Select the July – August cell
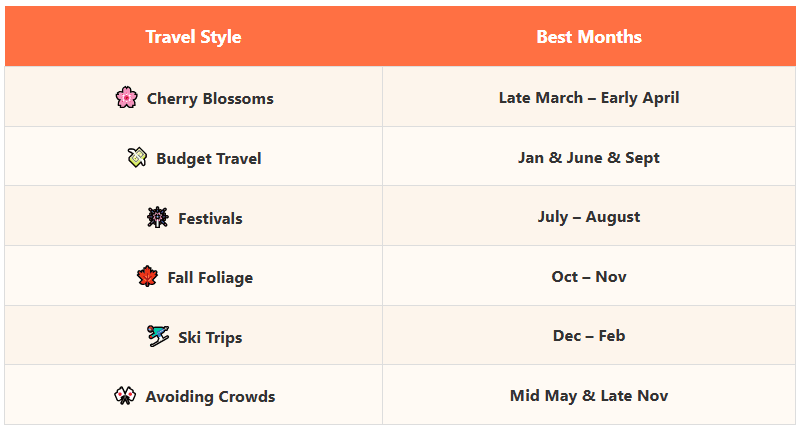This screenshot has height=437, width=802. pyautogui.click(x=589, y=216)
